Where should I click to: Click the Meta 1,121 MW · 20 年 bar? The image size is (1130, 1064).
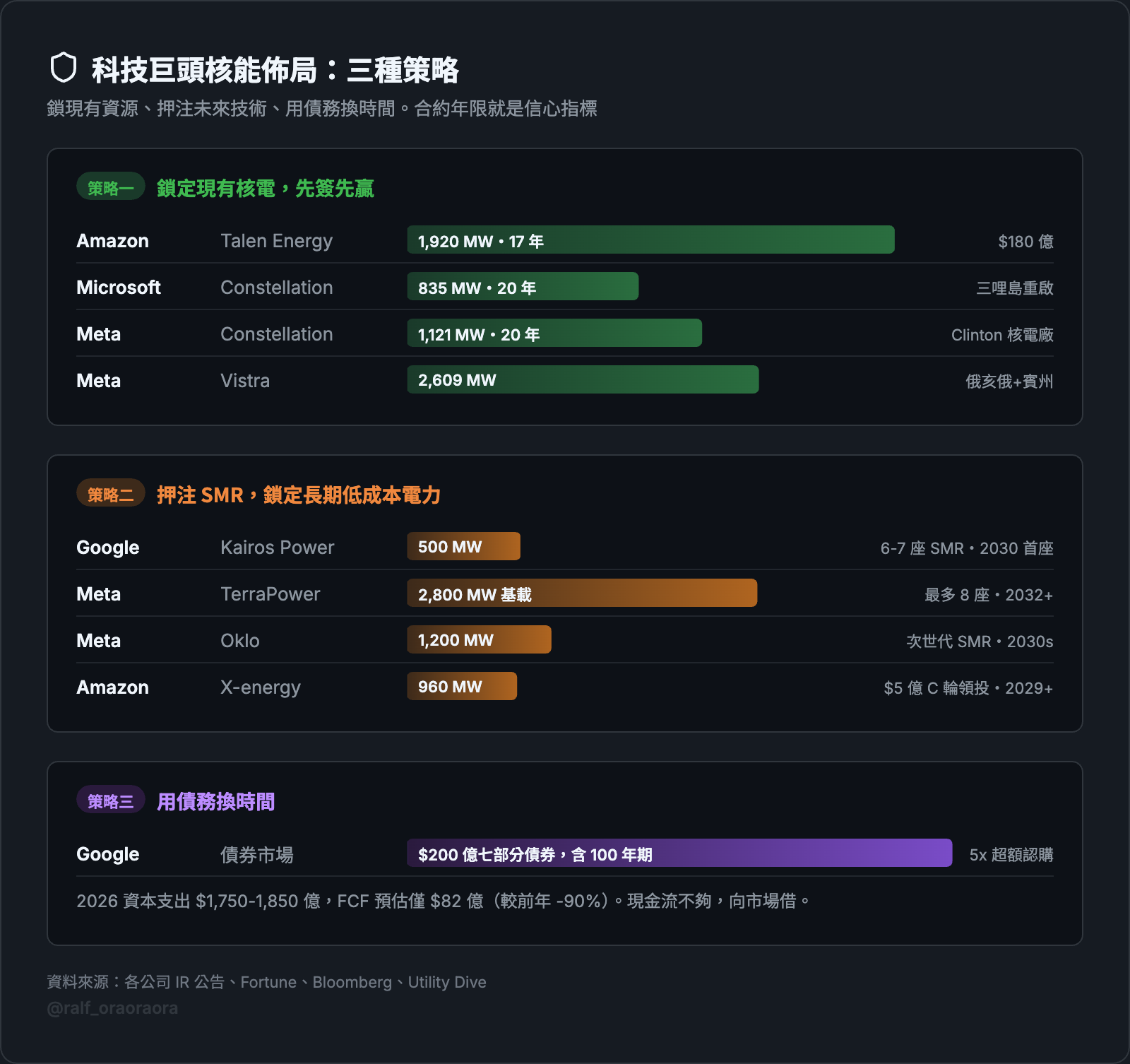(x=554, y=333)
